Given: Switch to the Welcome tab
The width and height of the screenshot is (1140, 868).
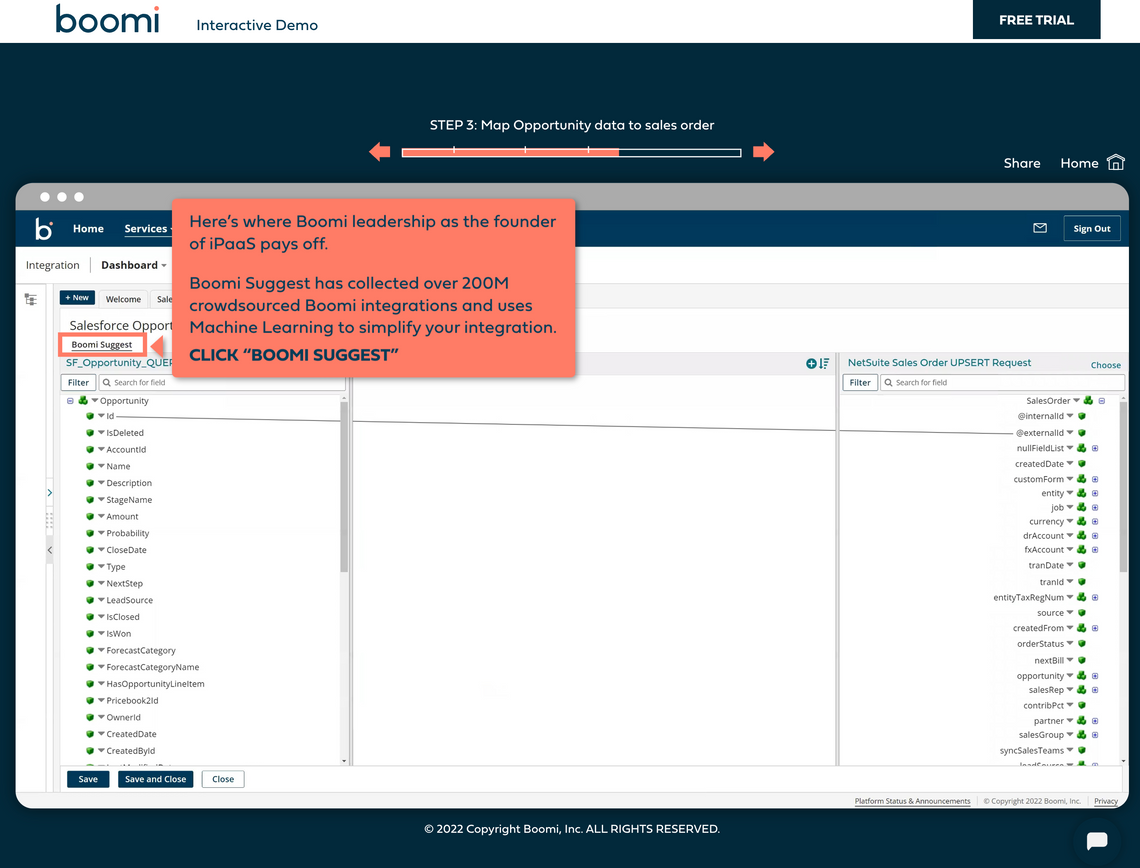Looking at the screenshot, I should pos(123,299).
